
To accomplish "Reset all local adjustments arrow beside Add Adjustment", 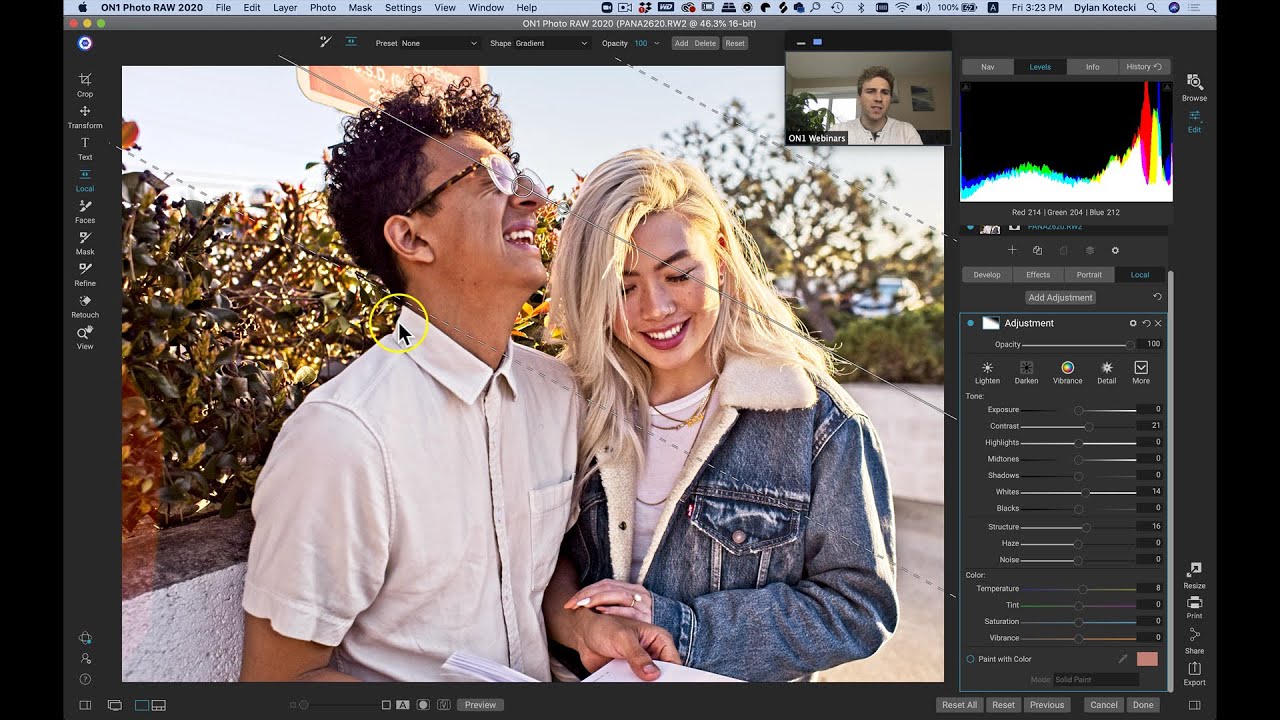I will 1157,297.
